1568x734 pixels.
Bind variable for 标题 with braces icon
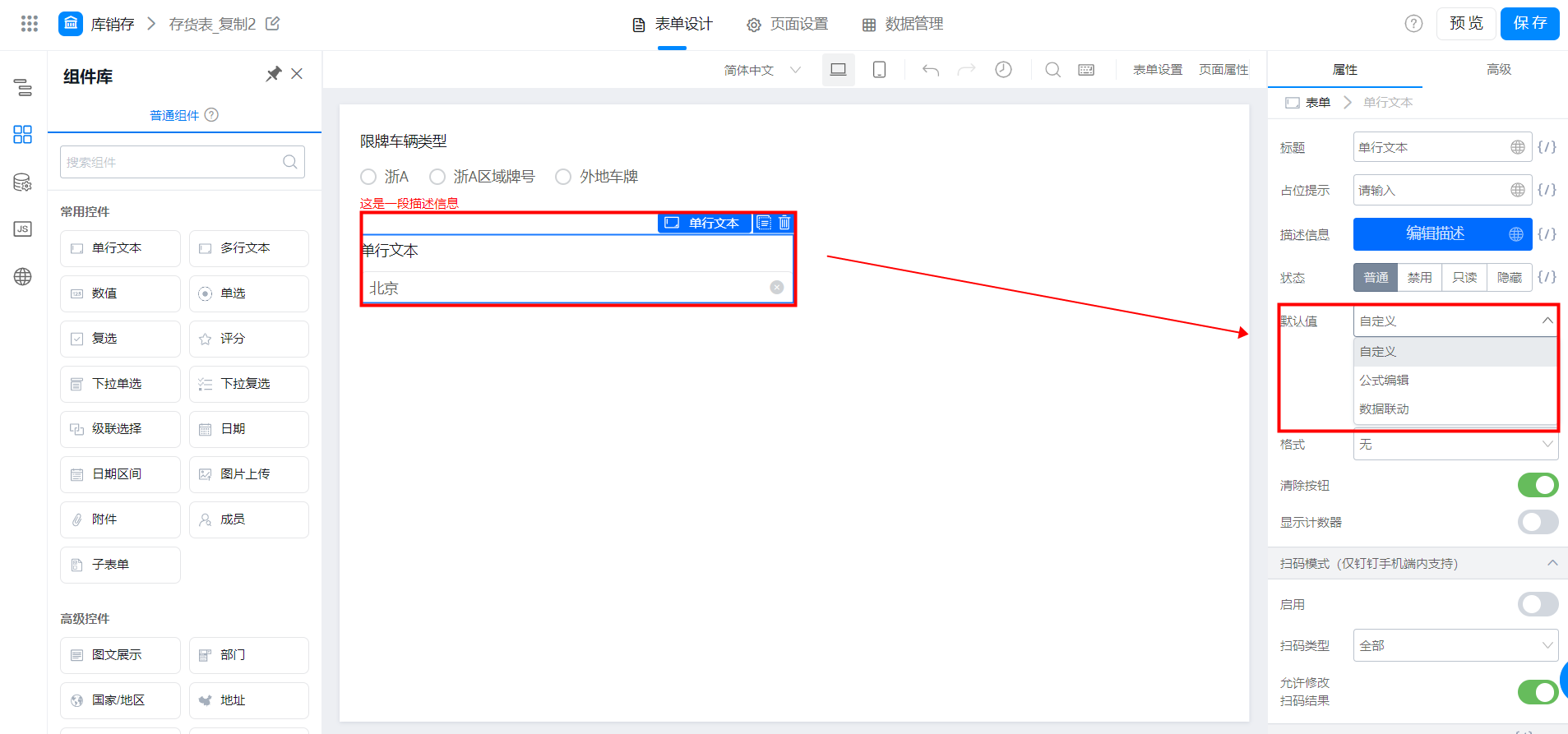(1547, 147)
